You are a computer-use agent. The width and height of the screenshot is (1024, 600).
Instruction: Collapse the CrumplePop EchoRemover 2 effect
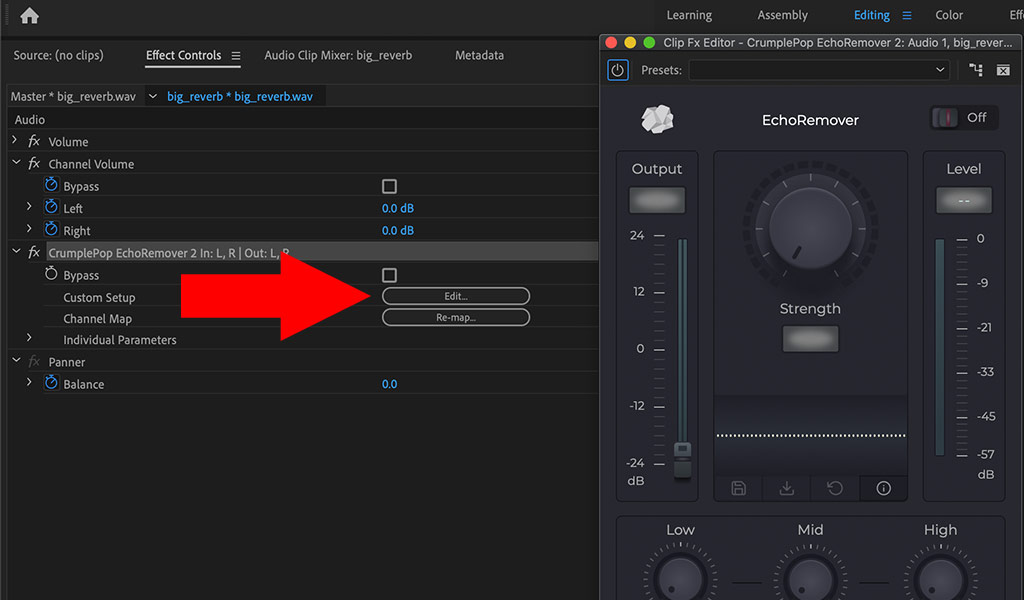(x=16, y=251)
